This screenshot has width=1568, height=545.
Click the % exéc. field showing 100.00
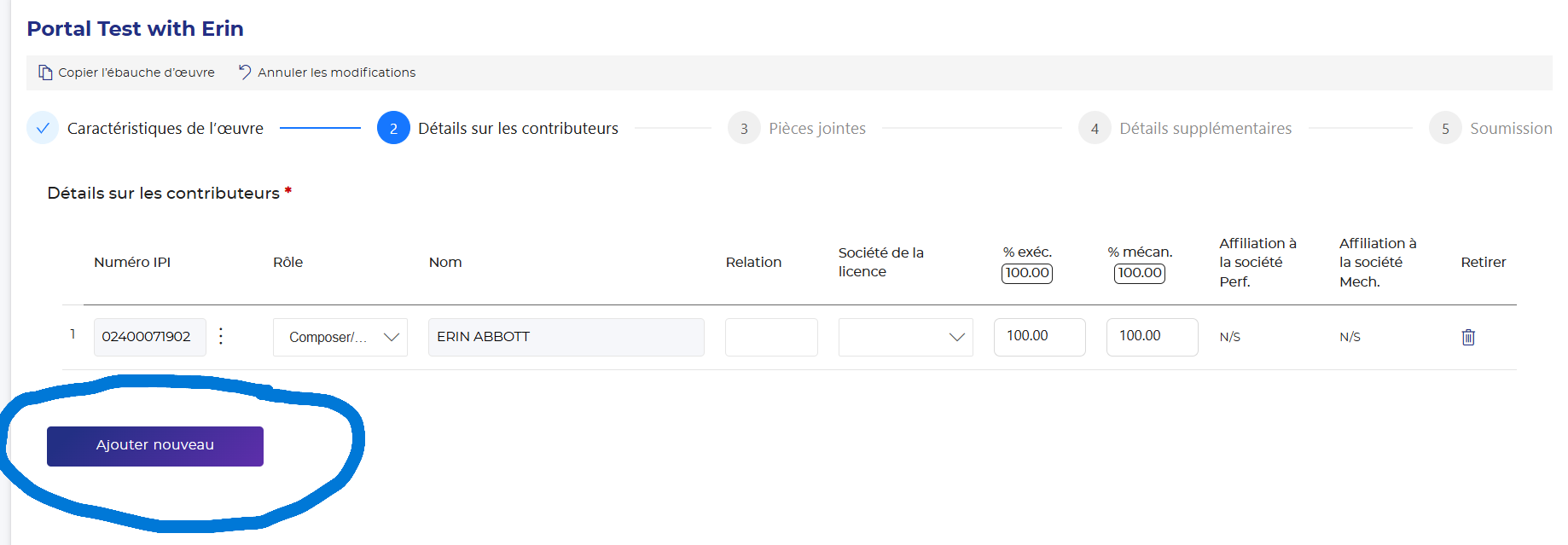(1040, 337)
